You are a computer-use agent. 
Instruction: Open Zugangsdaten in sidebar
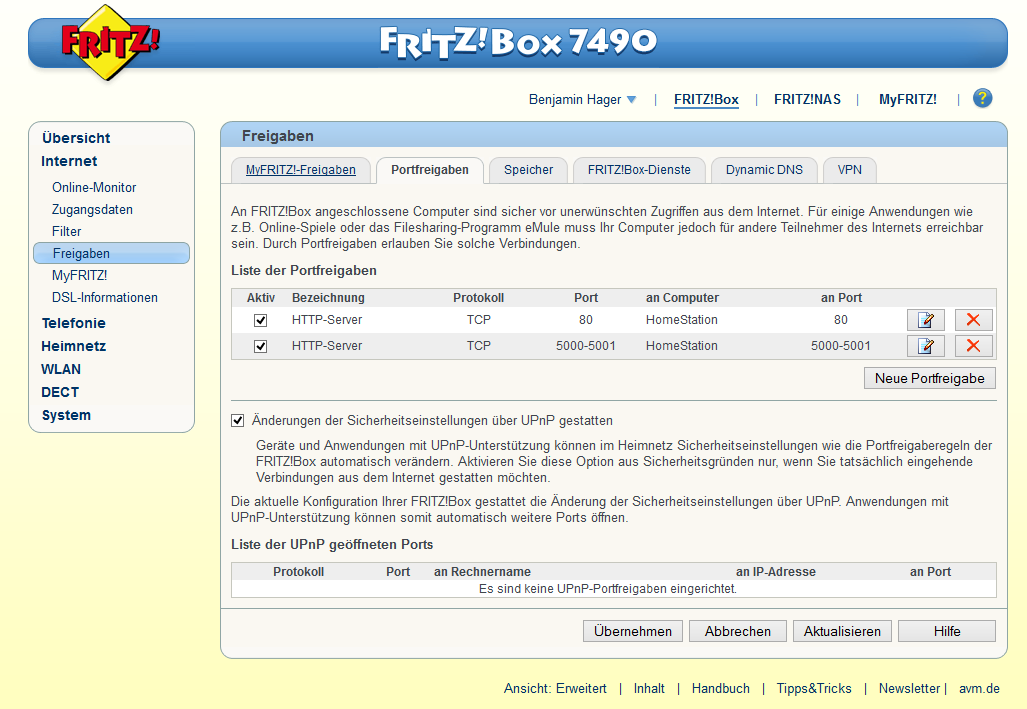92,210
